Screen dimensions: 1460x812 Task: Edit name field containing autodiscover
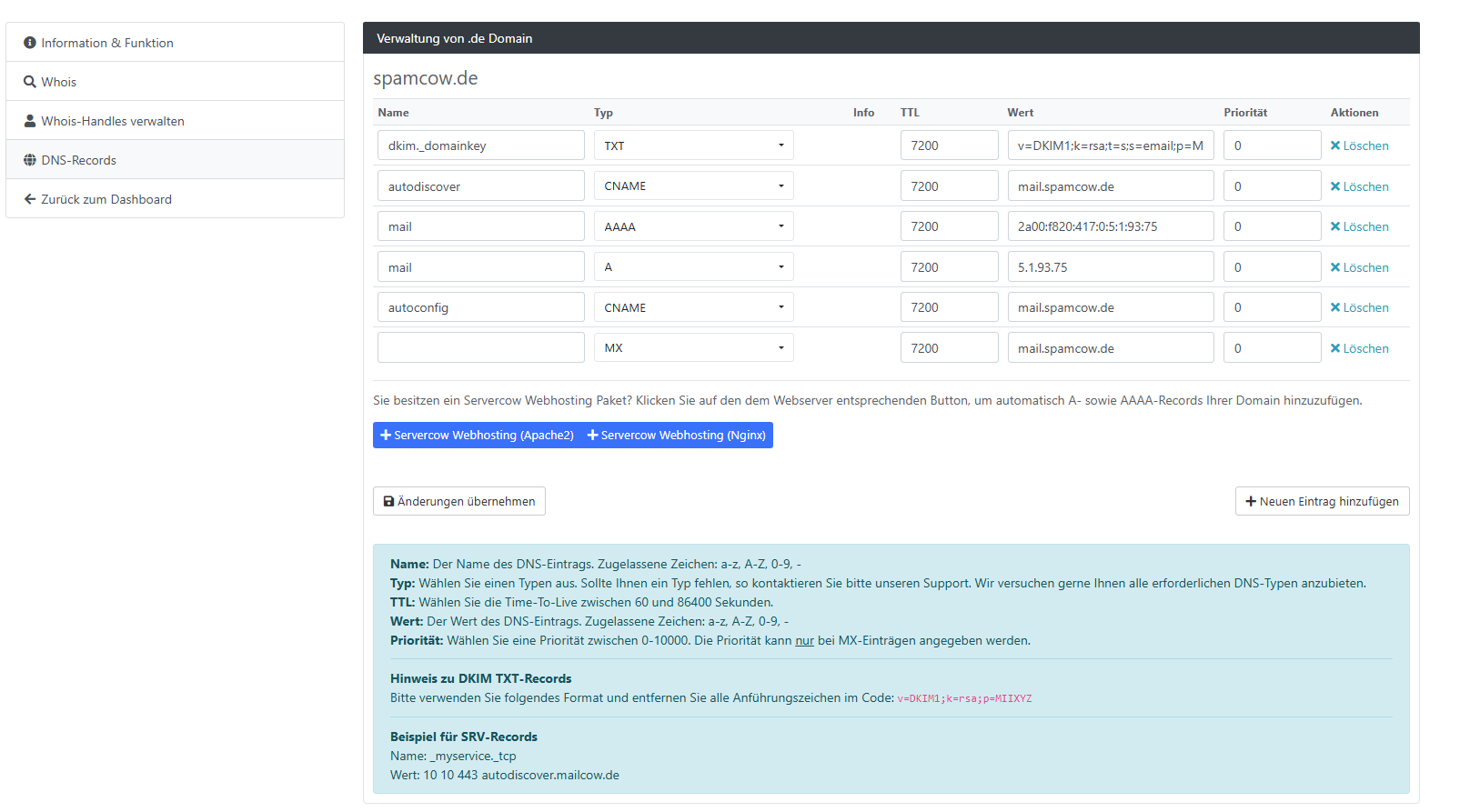[x=481, y=185]
